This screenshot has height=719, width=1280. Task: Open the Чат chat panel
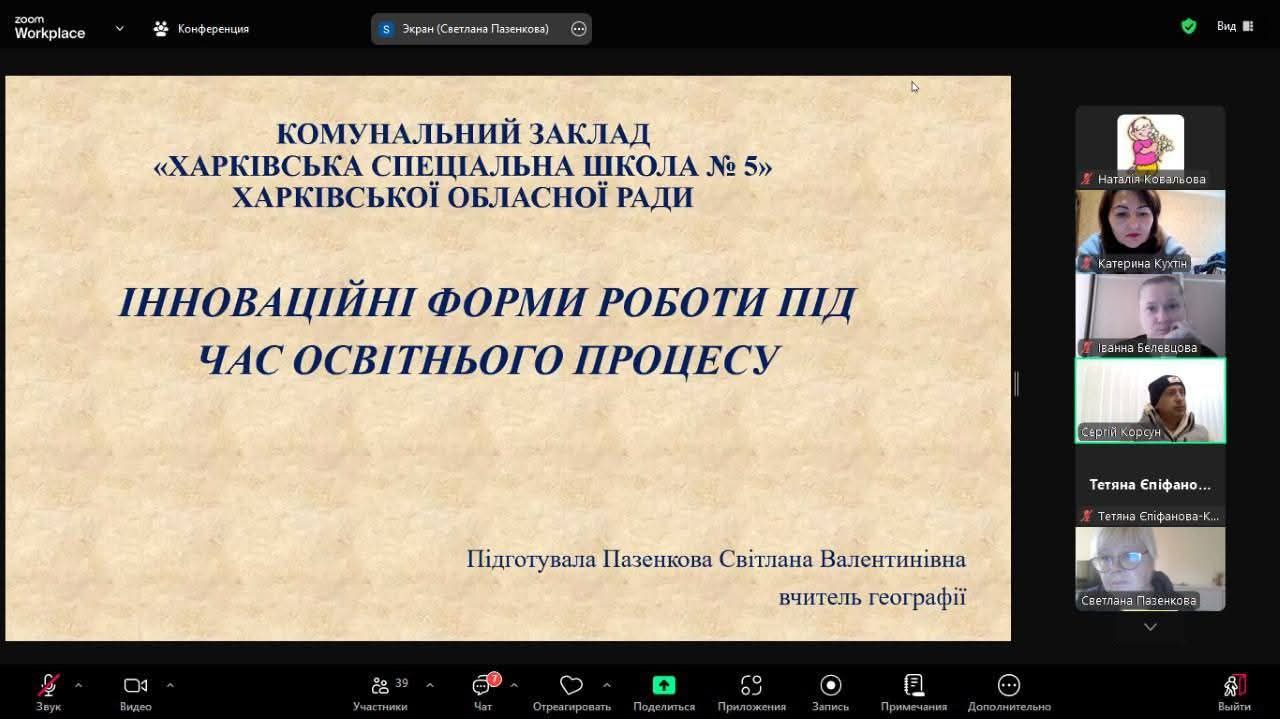[x=483, y=686]
